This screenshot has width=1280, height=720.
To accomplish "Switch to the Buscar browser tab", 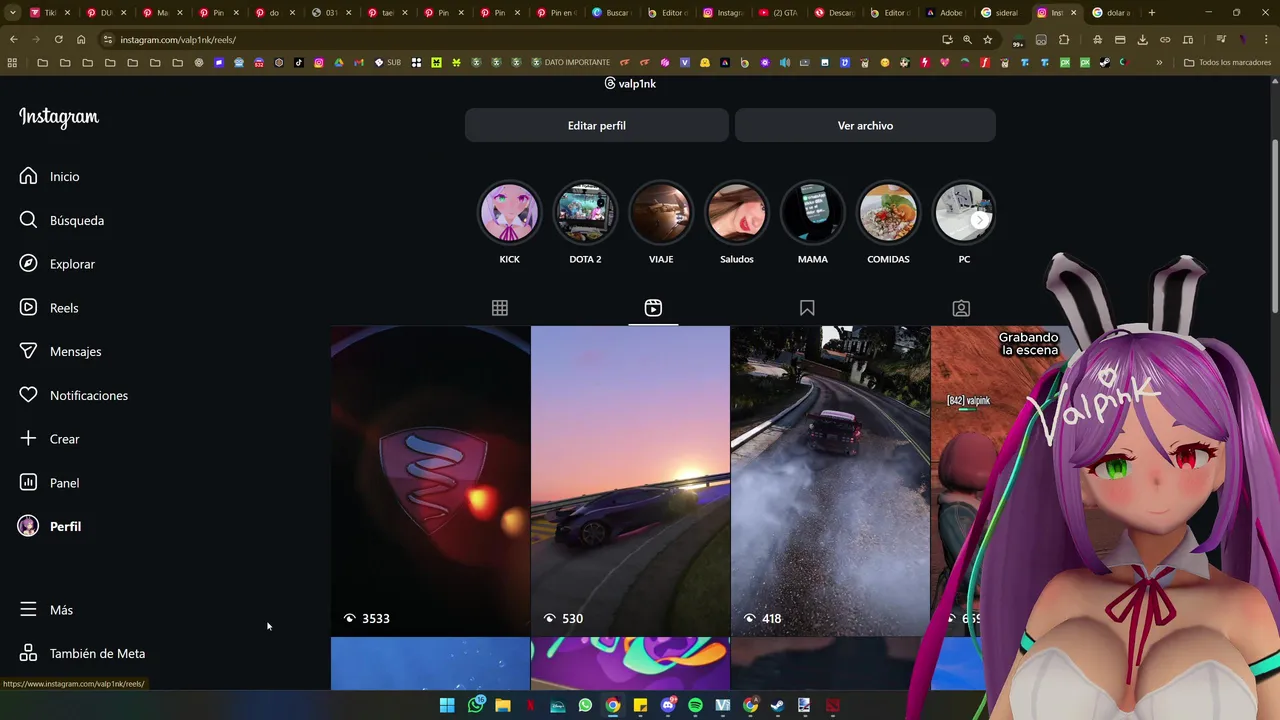I will [612, 13].
